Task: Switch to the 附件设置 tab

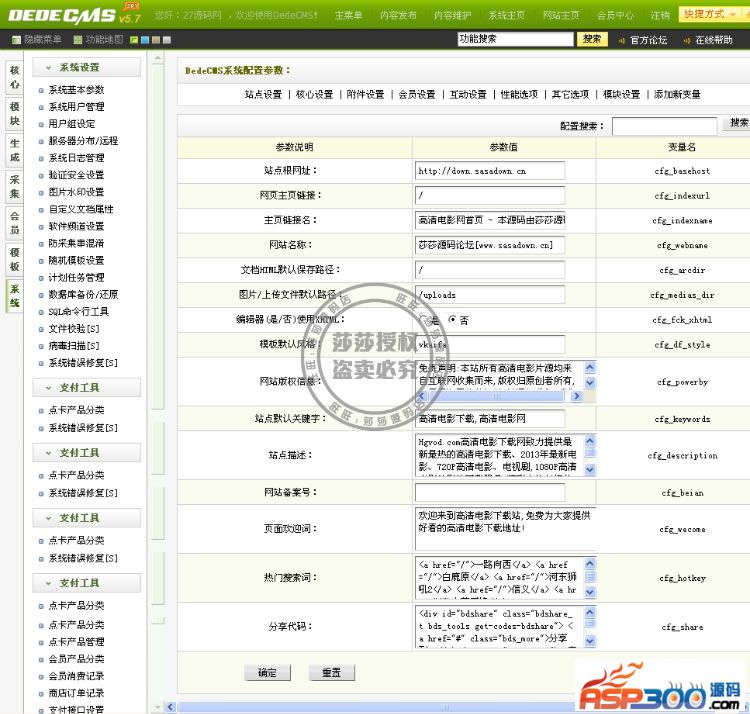Action: (365, 95)
